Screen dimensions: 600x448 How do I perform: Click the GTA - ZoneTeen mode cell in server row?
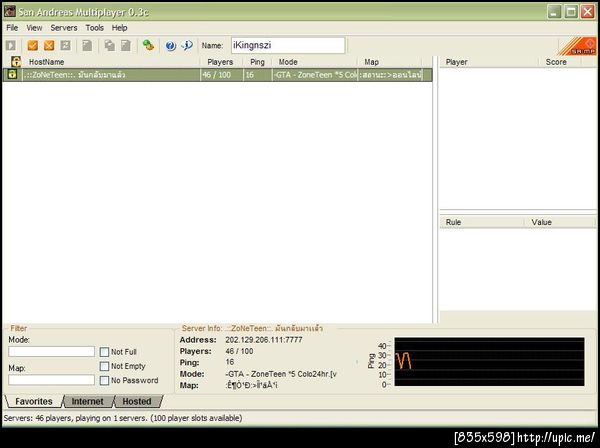pos(315,75)
